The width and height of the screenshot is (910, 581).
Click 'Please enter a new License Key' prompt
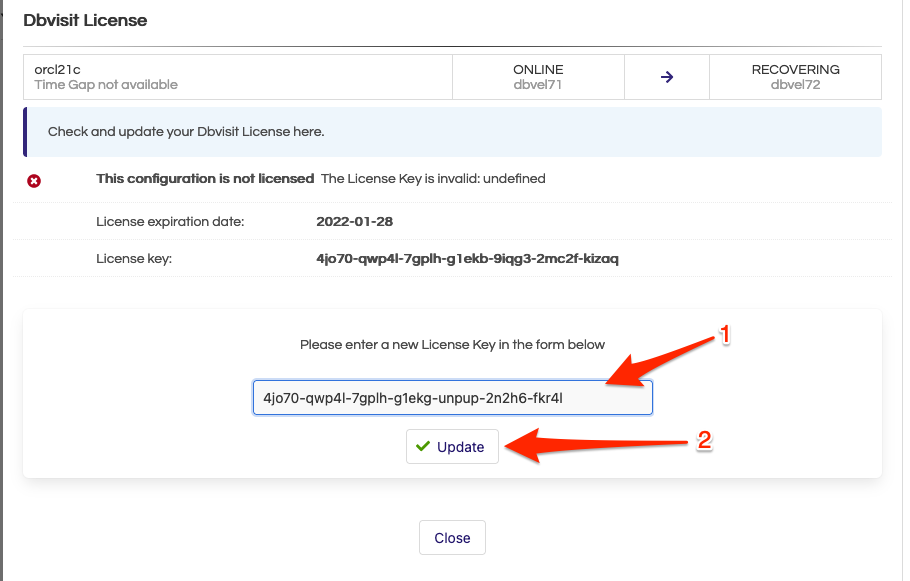pos(452,345)
